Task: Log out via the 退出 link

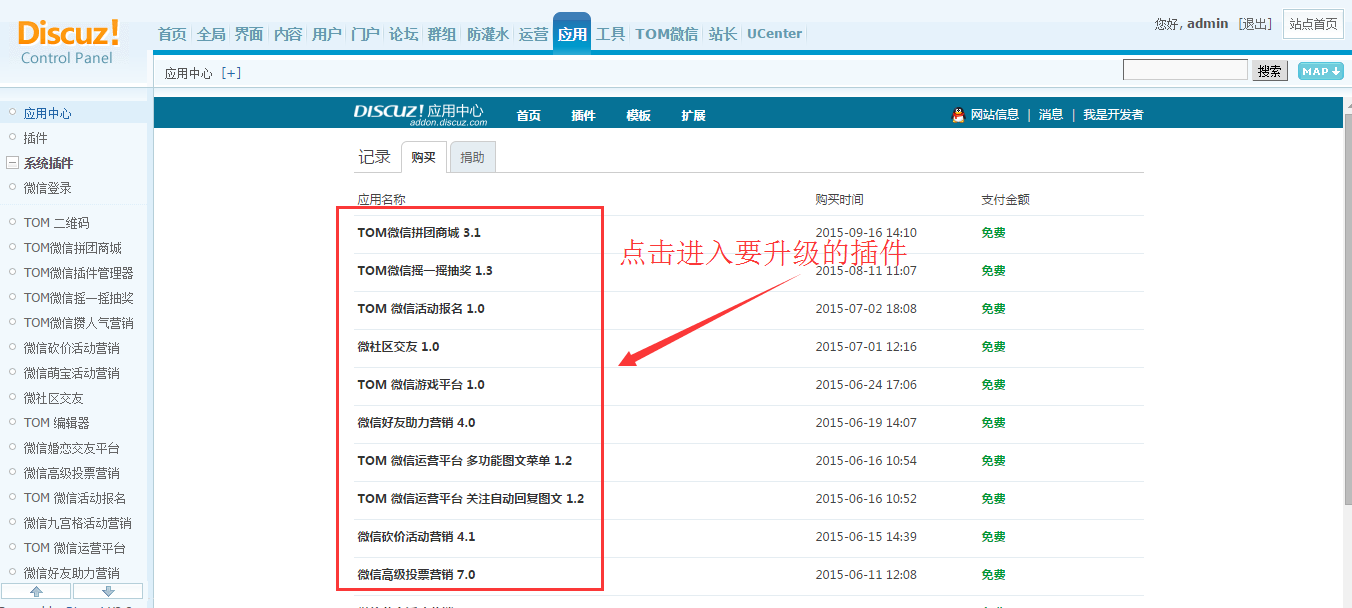Action: [1255, 24]
